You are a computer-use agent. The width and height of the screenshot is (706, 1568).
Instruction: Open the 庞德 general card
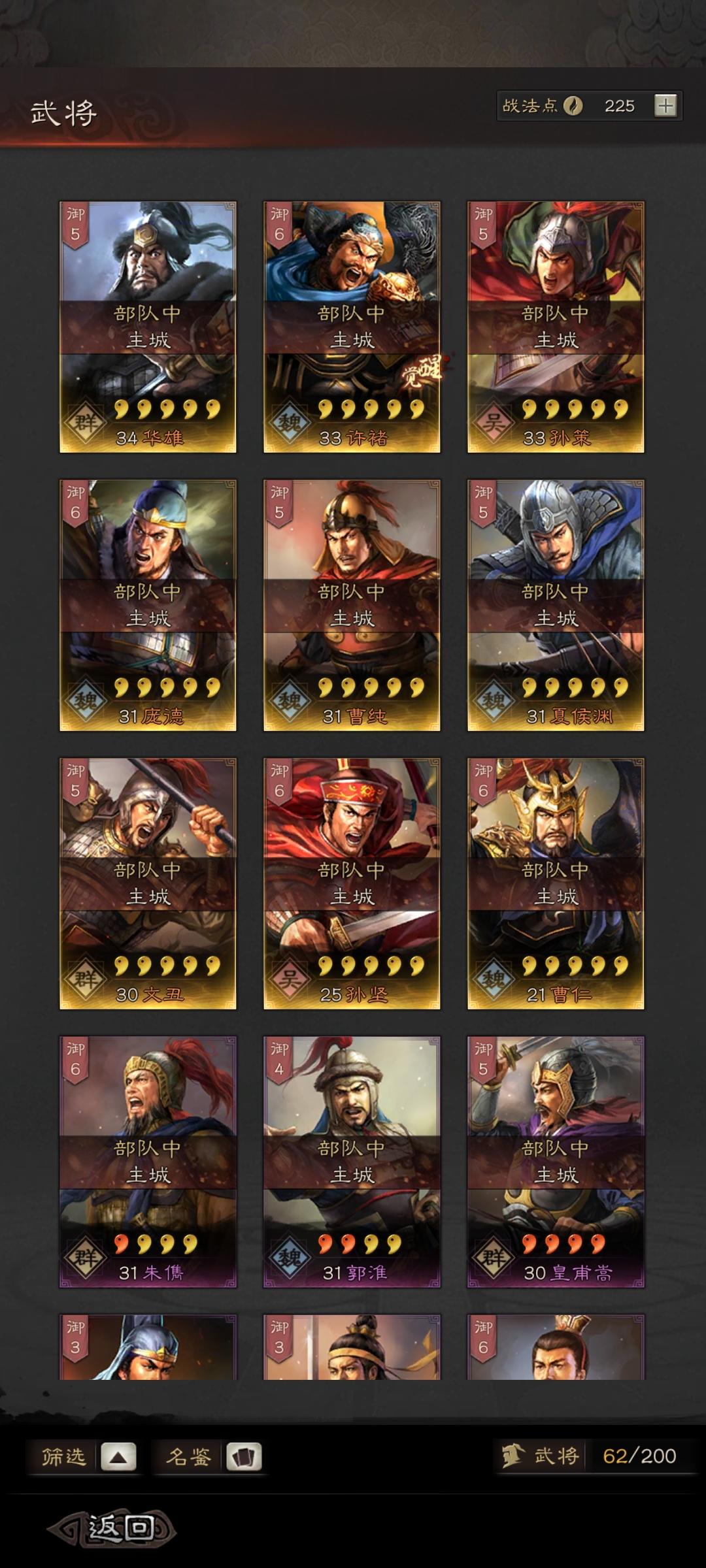148,605
